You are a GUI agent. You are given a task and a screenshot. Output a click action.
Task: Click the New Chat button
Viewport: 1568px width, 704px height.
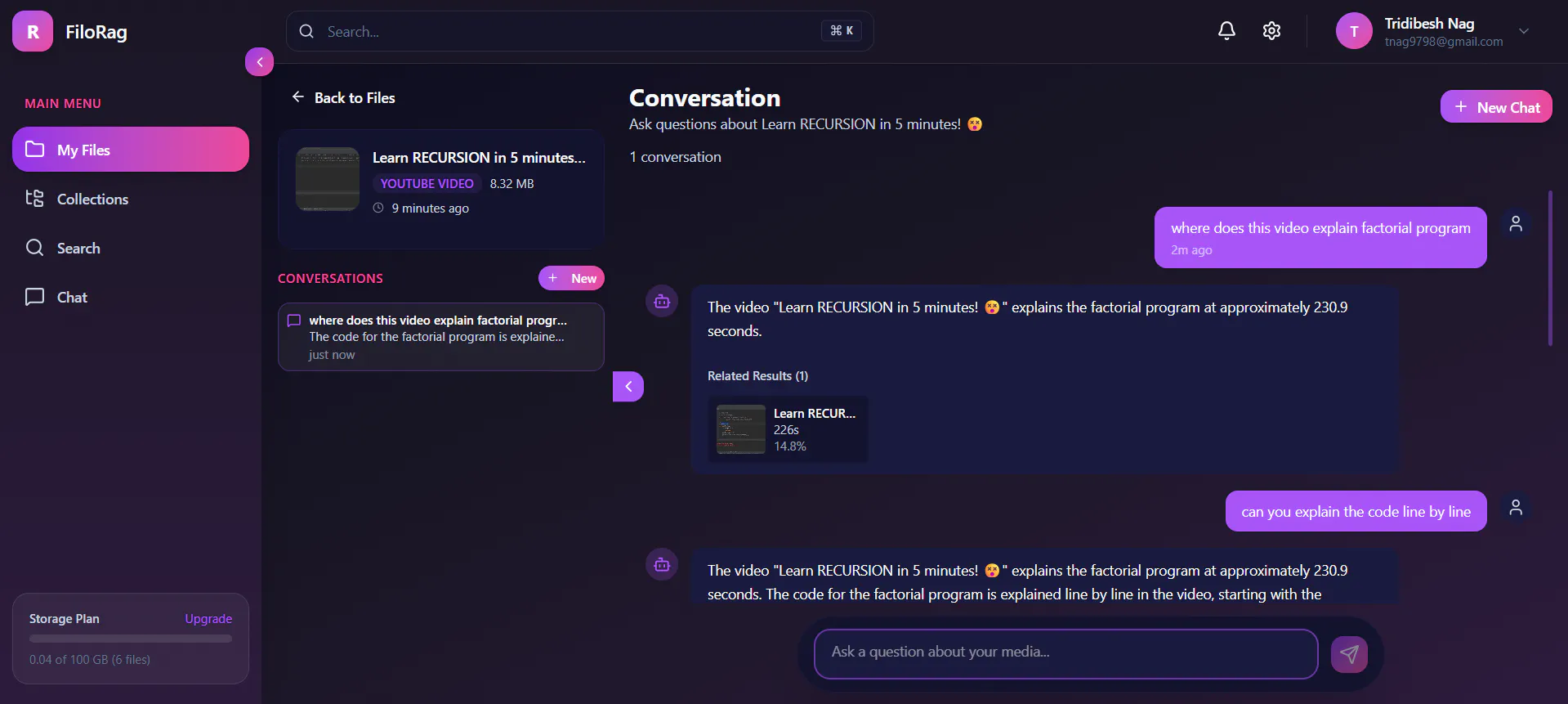pyautogui.click(x=1496, y=107)
